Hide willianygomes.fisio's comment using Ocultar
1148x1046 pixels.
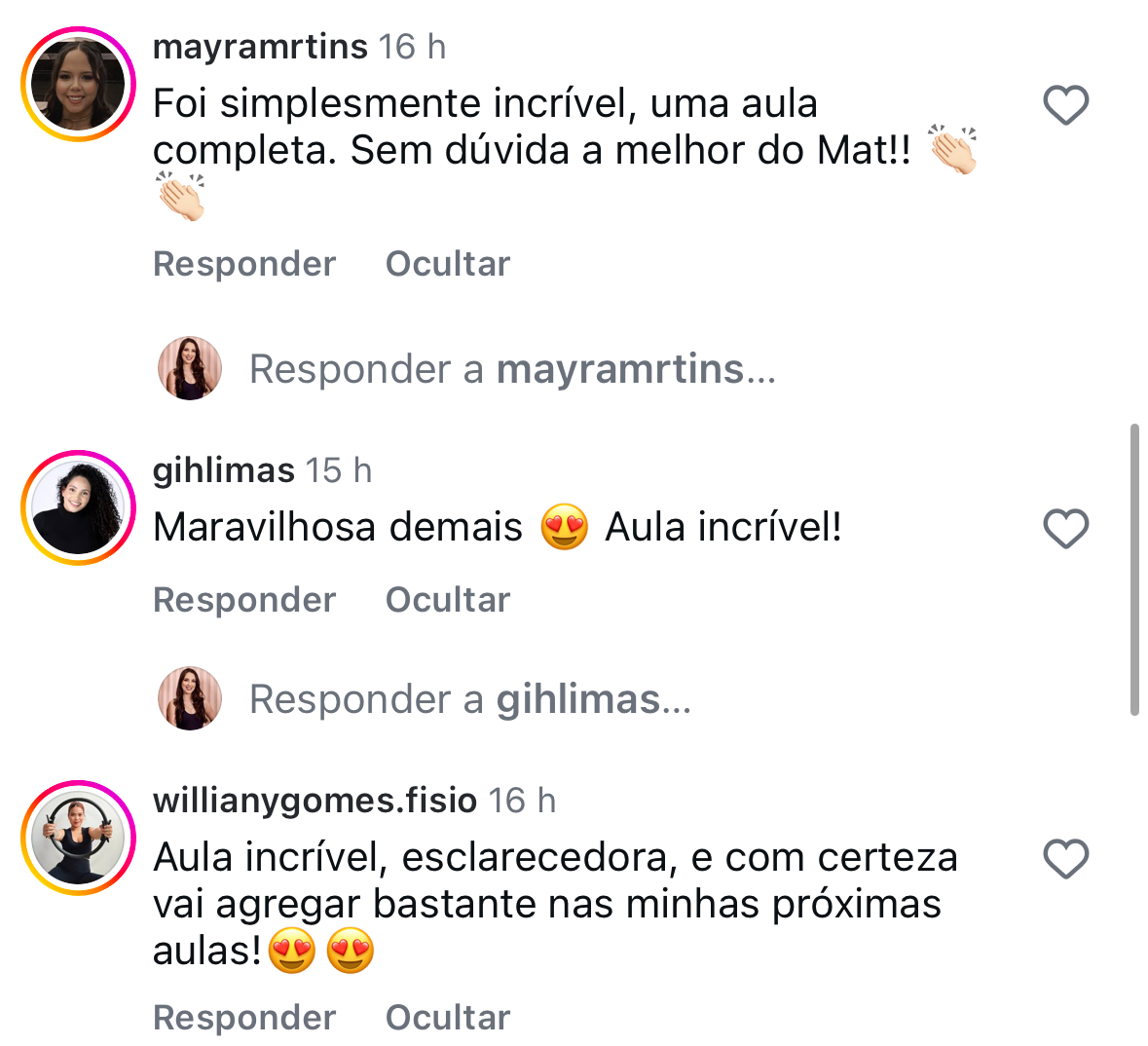point(448,1018)
